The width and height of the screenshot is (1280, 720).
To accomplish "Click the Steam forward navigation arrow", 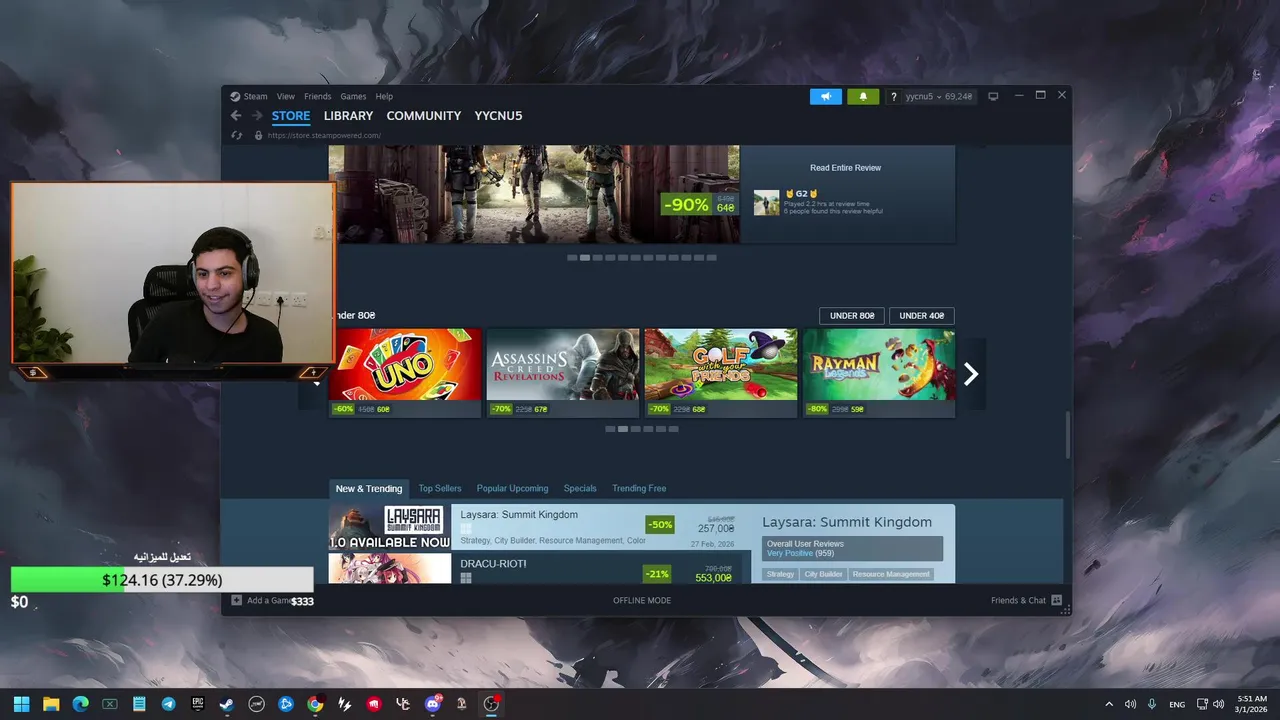I will 256,116.
